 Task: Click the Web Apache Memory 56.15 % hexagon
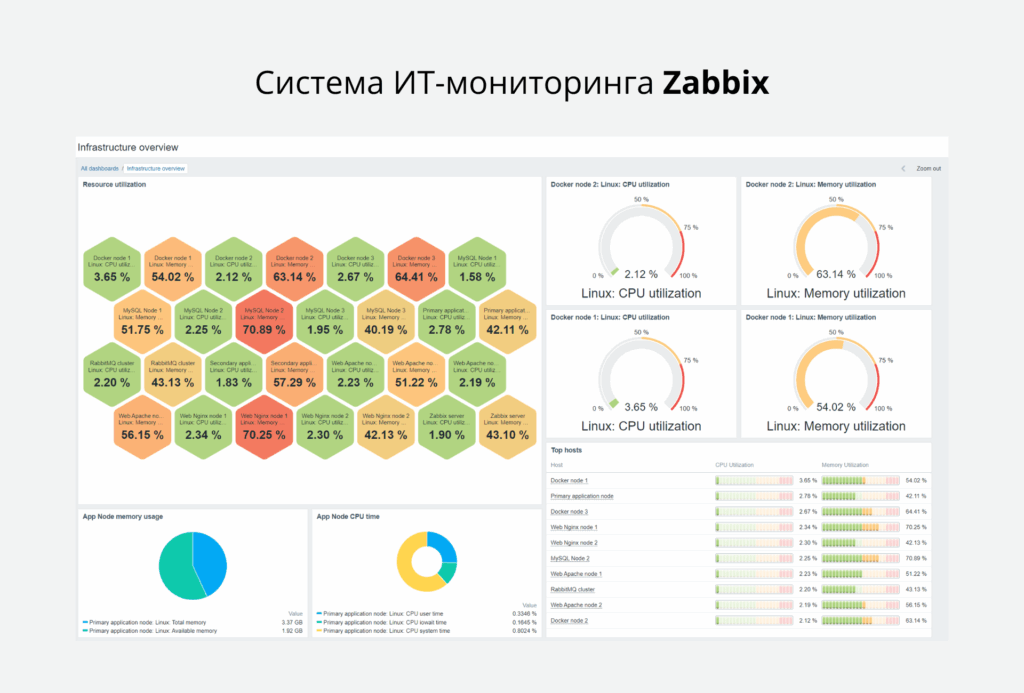click(142, 427)
